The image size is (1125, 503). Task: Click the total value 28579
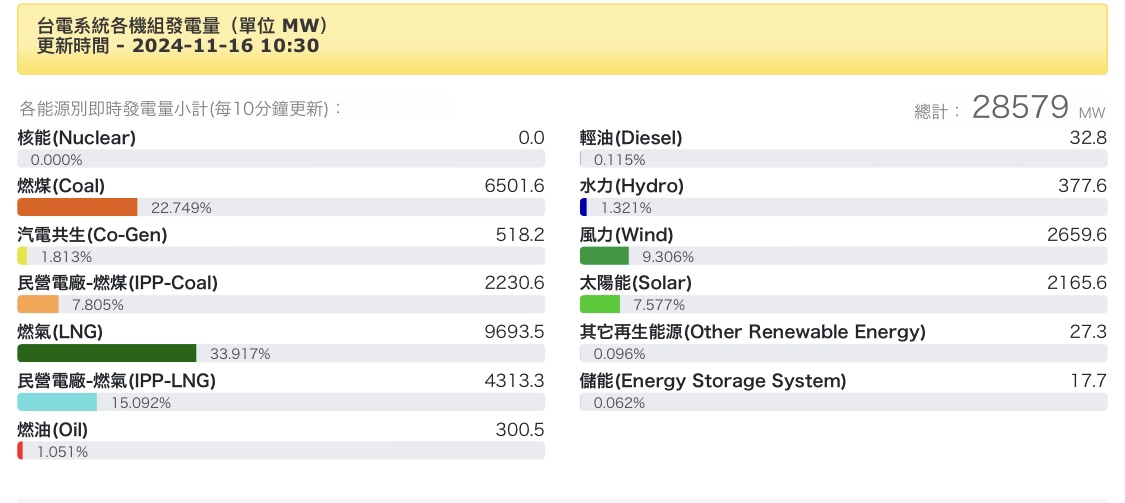click(1020, 108)
